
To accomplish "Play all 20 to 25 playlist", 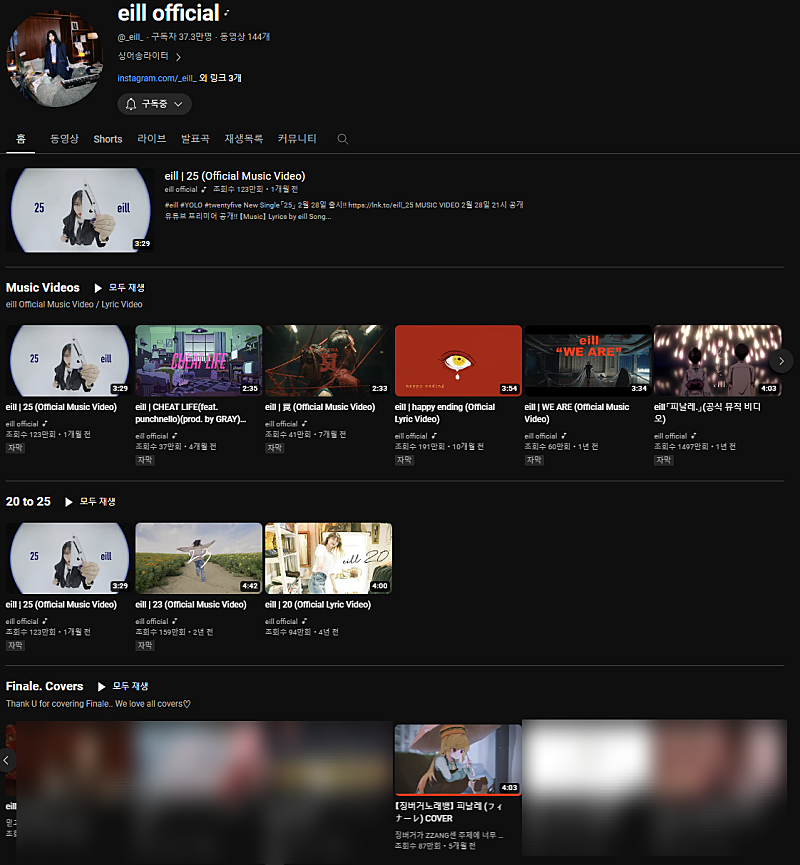I will click(90, 502).
